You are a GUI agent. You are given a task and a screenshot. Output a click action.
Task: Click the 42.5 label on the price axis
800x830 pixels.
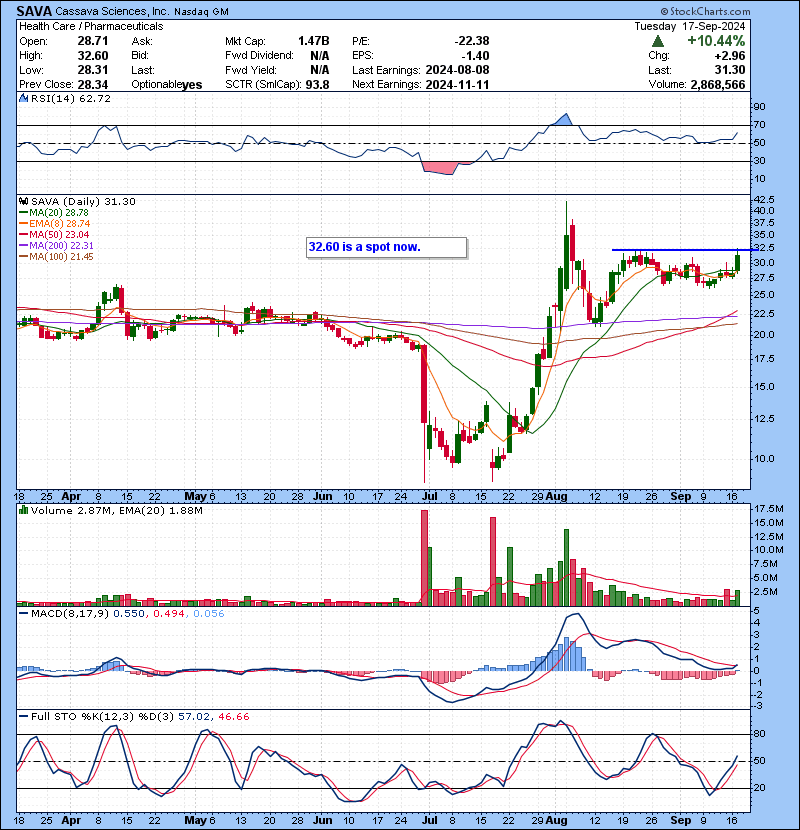763,200
